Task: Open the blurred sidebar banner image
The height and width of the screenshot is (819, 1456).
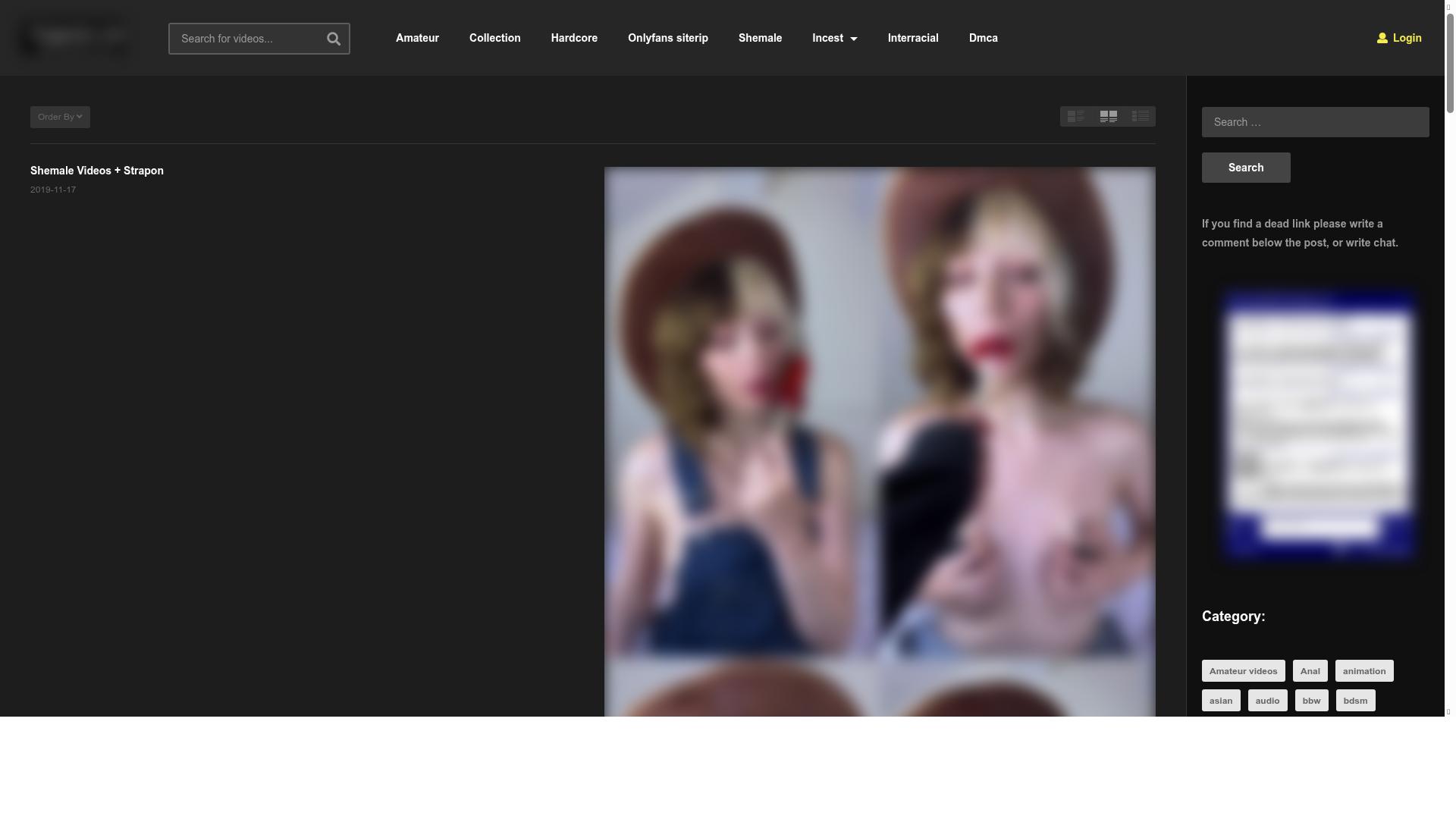Action: coord(1319,425)
